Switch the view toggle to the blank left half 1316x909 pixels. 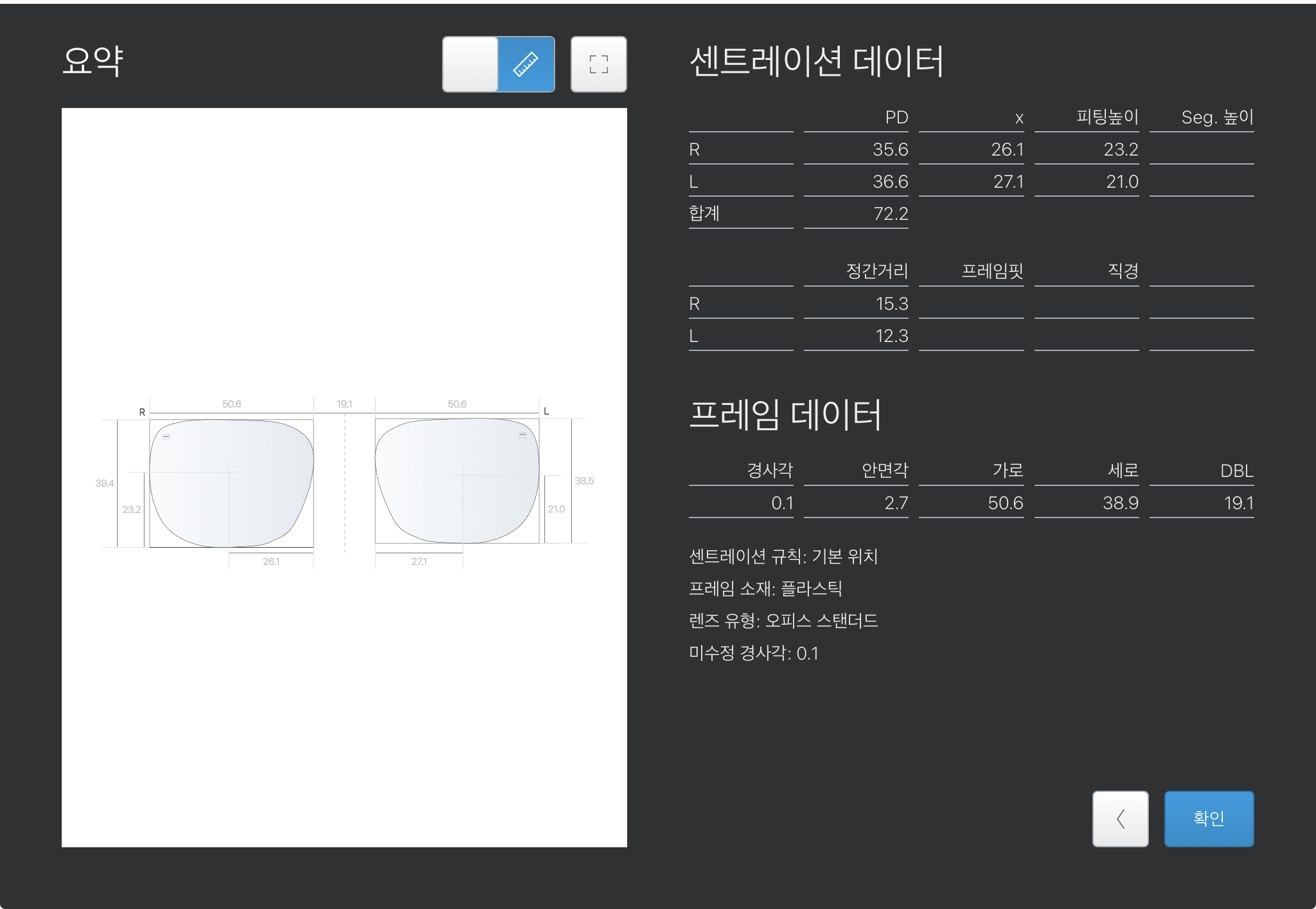pos(470,64)
